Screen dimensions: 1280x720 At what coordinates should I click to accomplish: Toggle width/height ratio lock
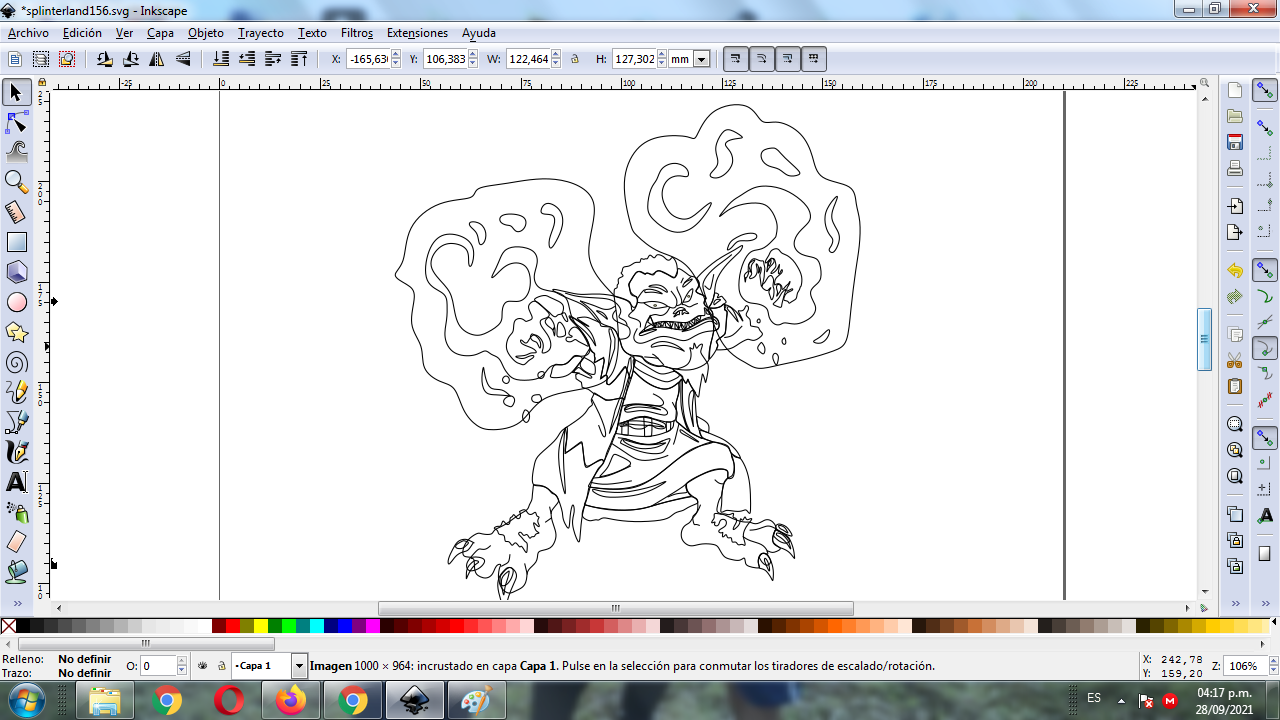click(x=575, y=59)
